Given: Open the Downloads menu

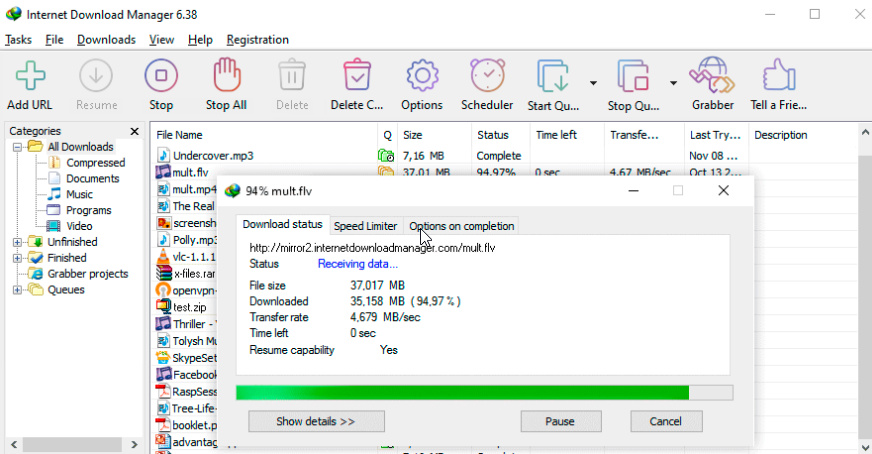Looking at the screenshot, I should [106, 40].
